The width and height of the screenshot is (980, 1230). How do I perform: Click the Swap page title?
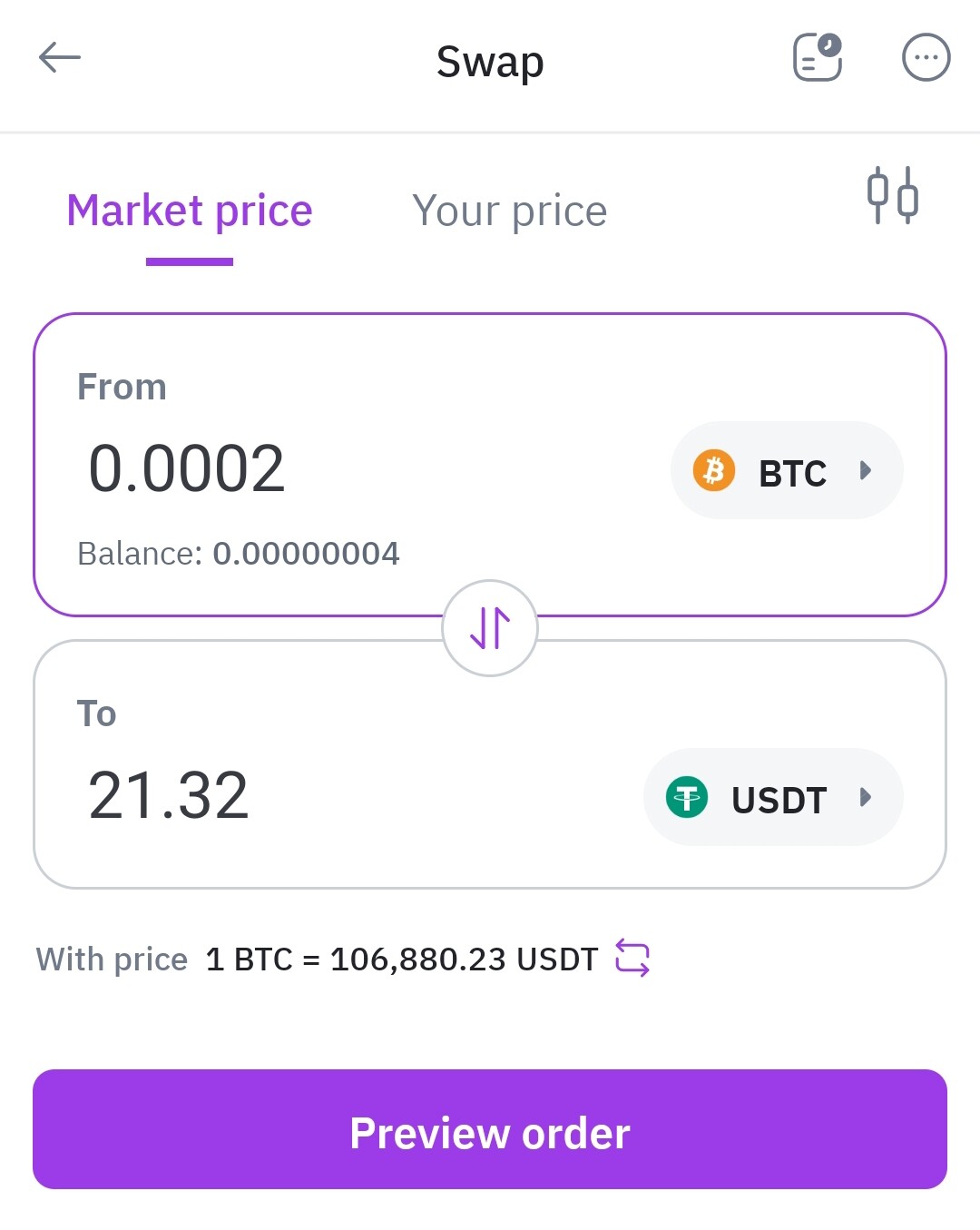click(490, 62)
